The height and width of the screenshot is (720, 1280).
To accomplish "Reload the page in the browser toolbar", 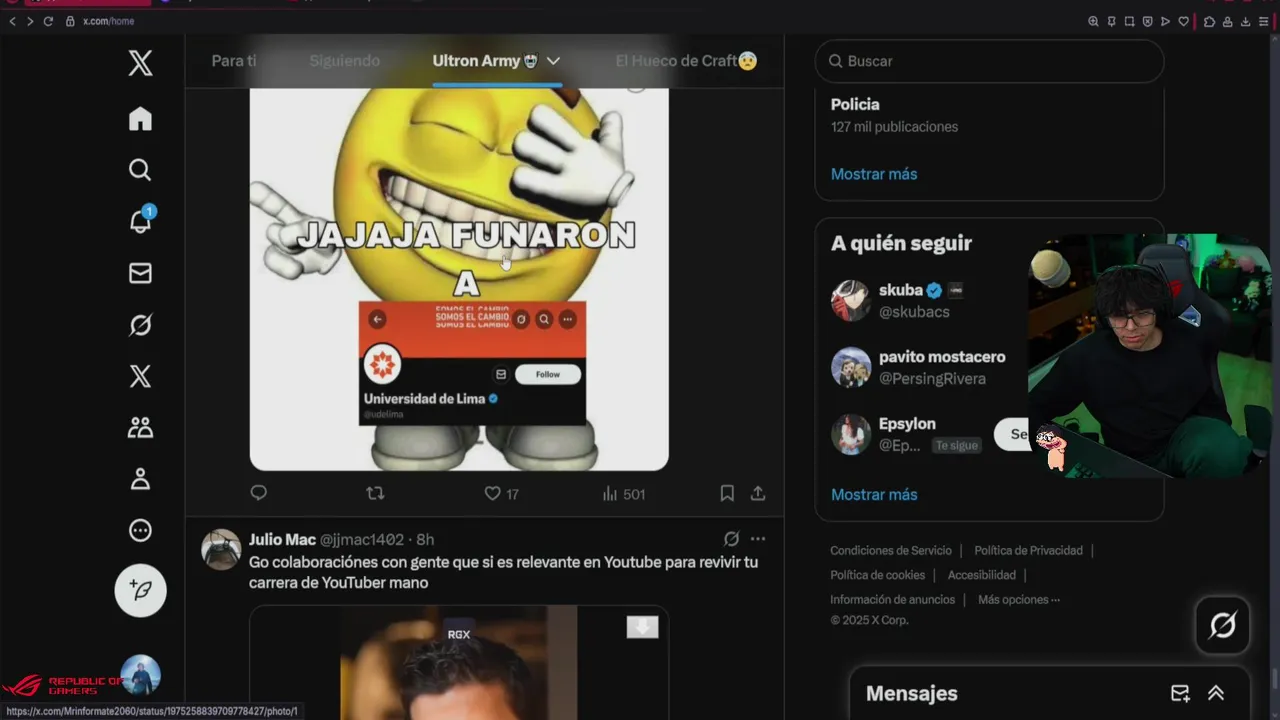I will pyautogui.click(x=48, y=21).
